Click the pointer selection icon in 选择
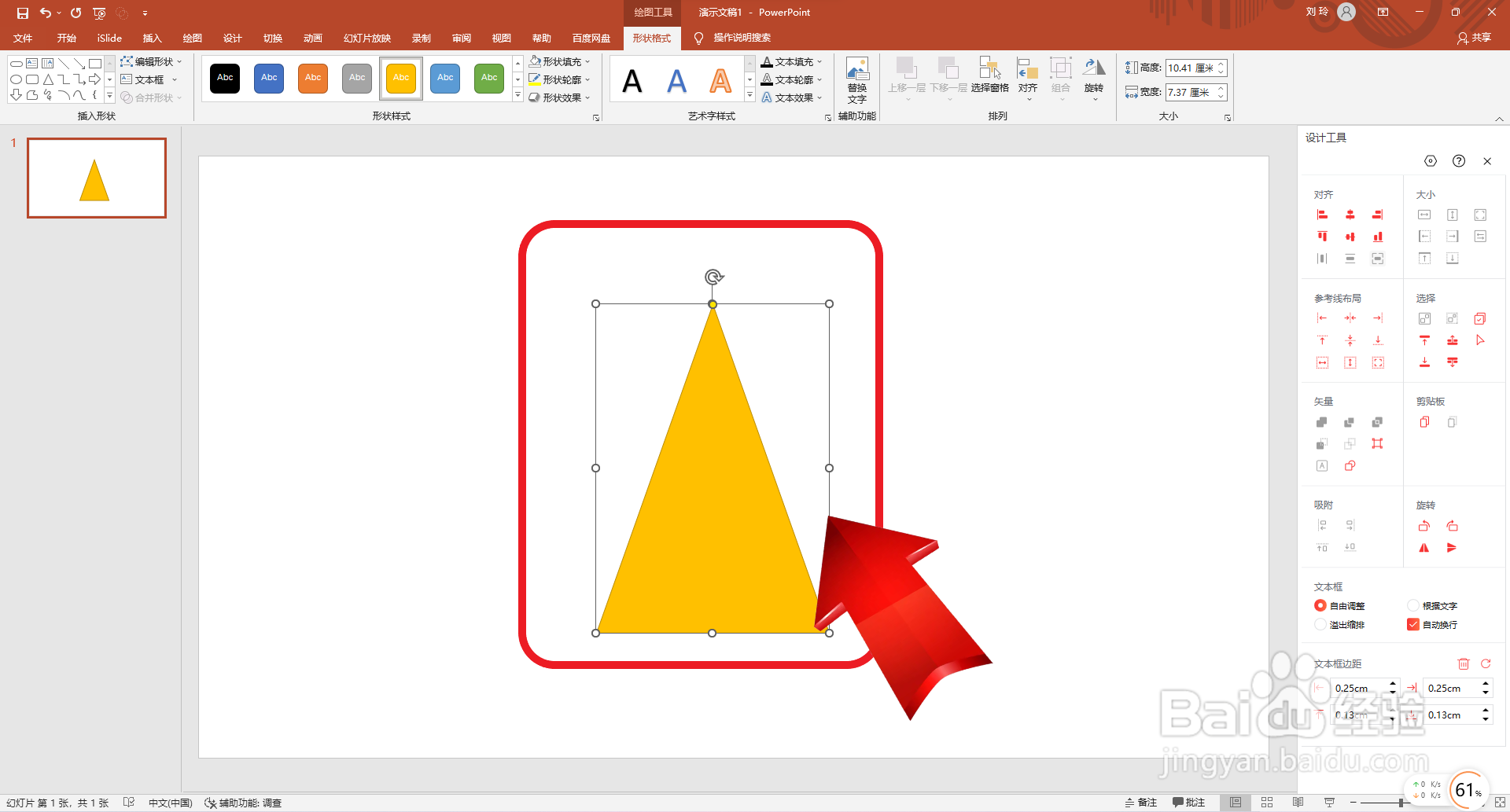The image size is (1510, 812). (x=1480, y=340)
